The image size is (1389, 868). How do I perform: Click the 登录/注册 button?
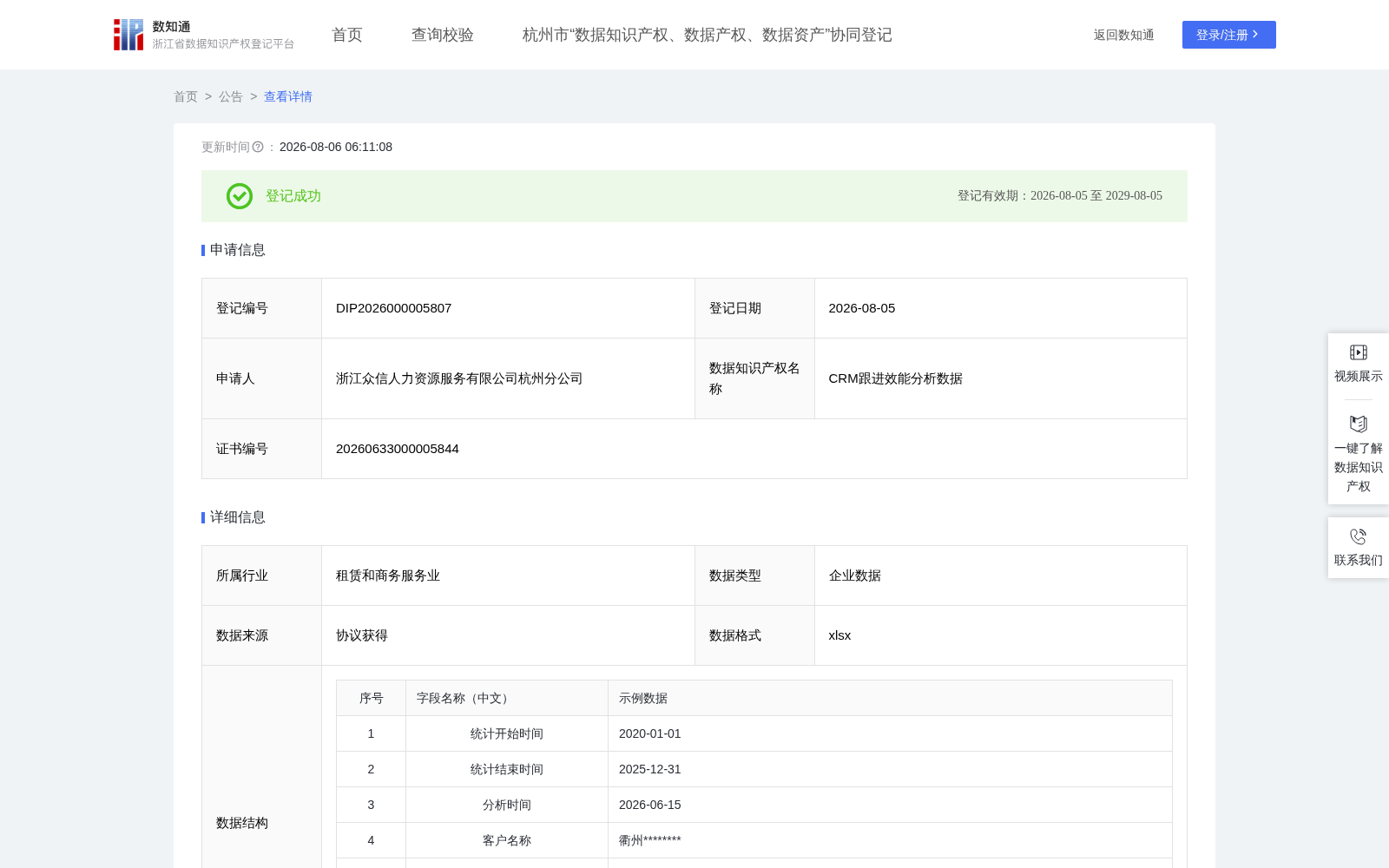[x=1229, y=35]
